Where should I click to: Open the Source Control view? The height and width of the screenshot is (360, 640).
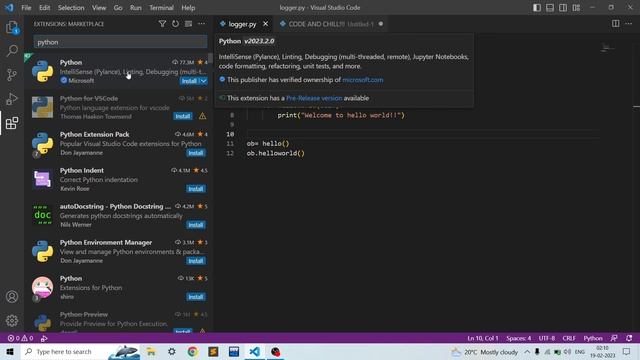pos(12,75)
